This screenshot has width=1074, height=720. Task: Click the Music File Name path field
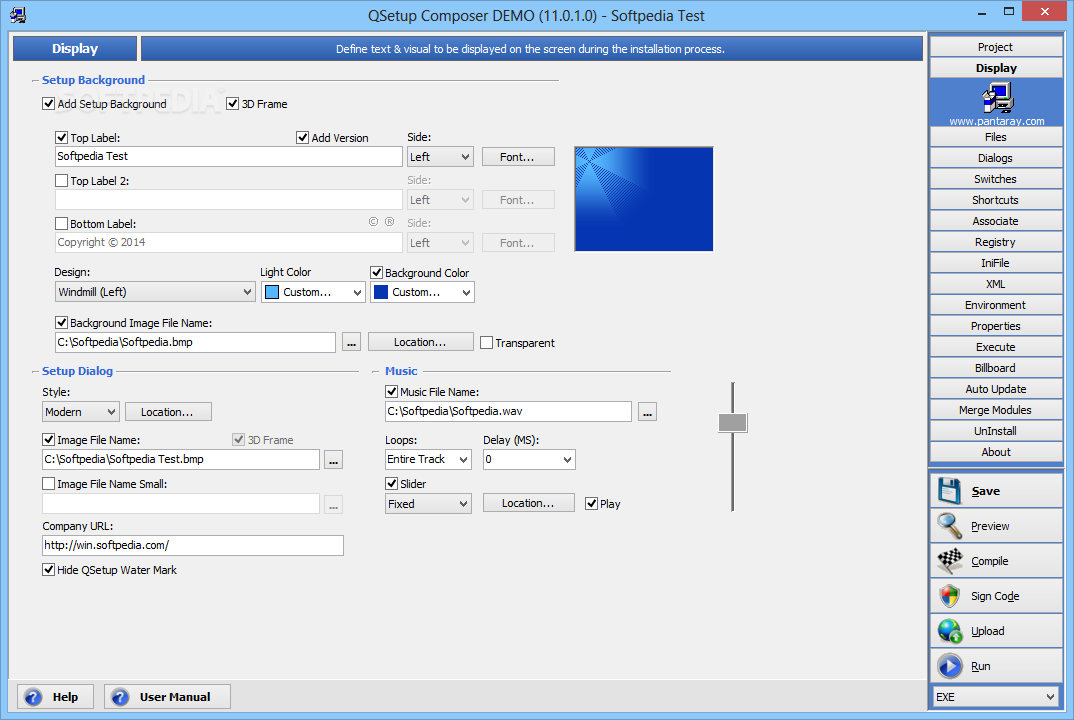(508, 411)
